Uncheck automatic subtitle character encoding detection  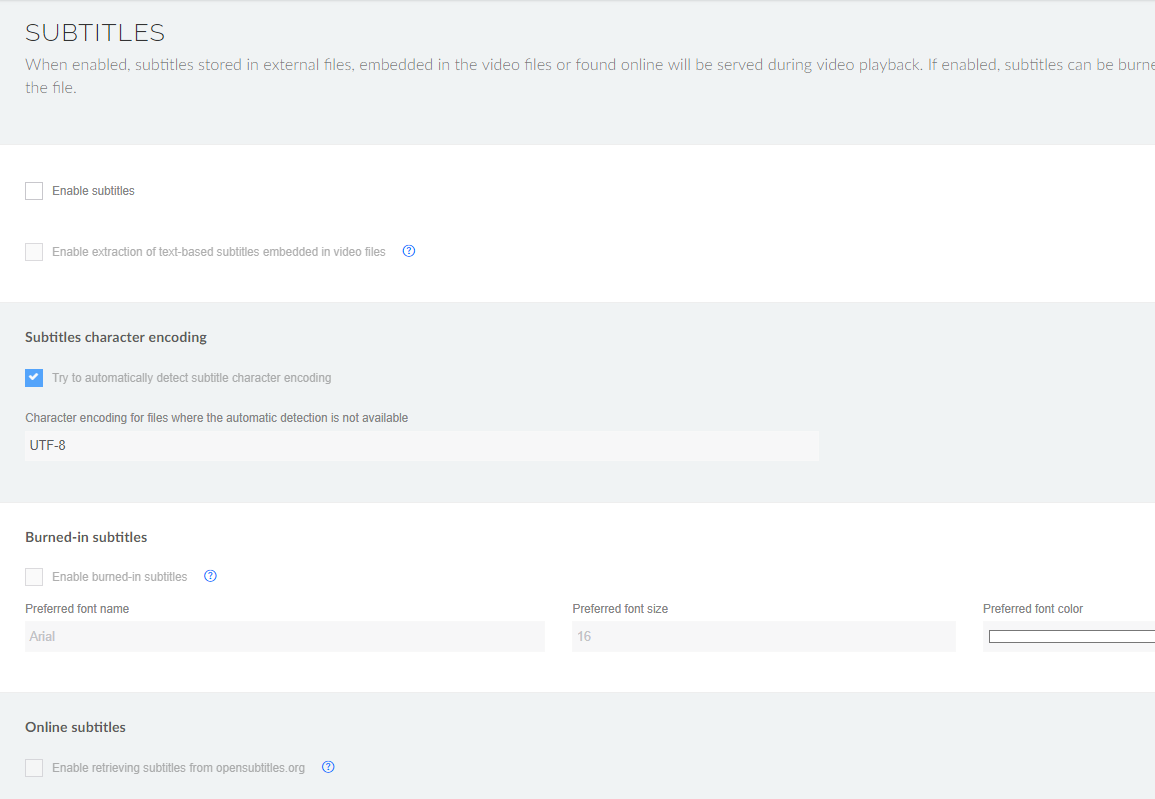[x=34, y=377]
